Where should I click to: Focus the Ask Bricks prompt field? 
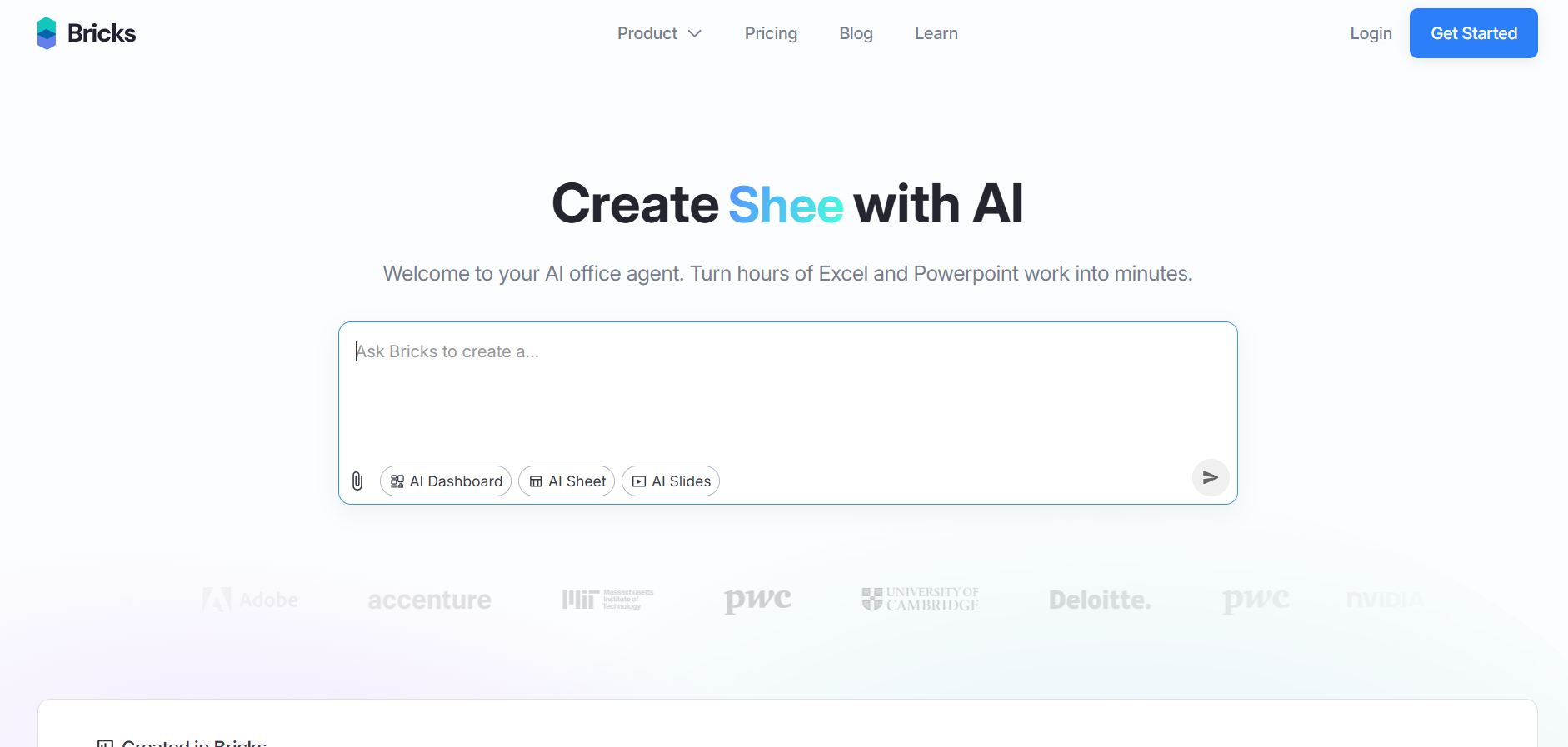786,391
